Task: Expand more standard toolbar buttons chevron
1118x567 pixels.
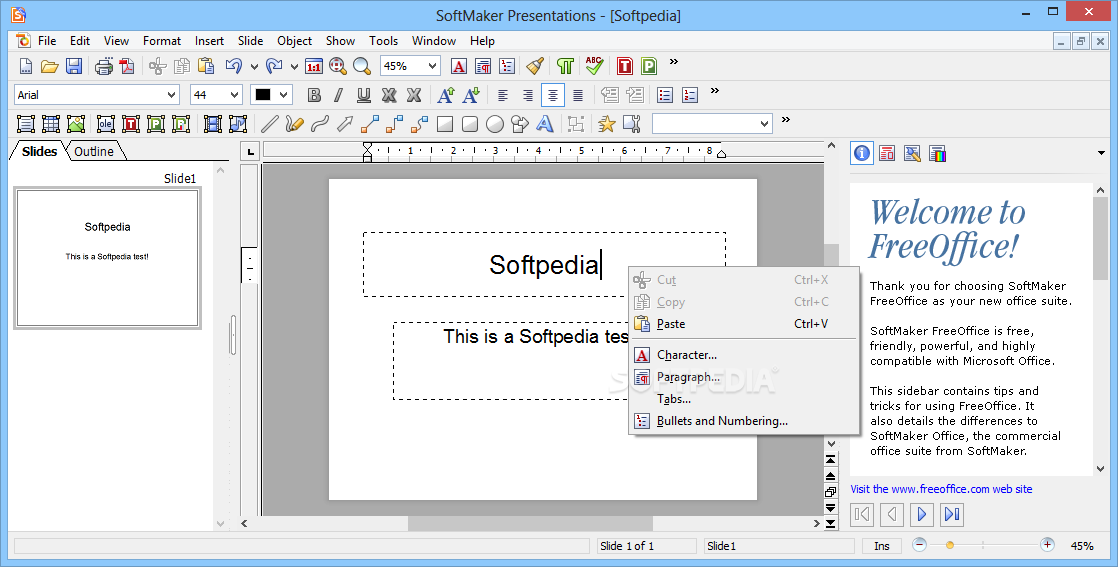Action: tap(674, 62)
